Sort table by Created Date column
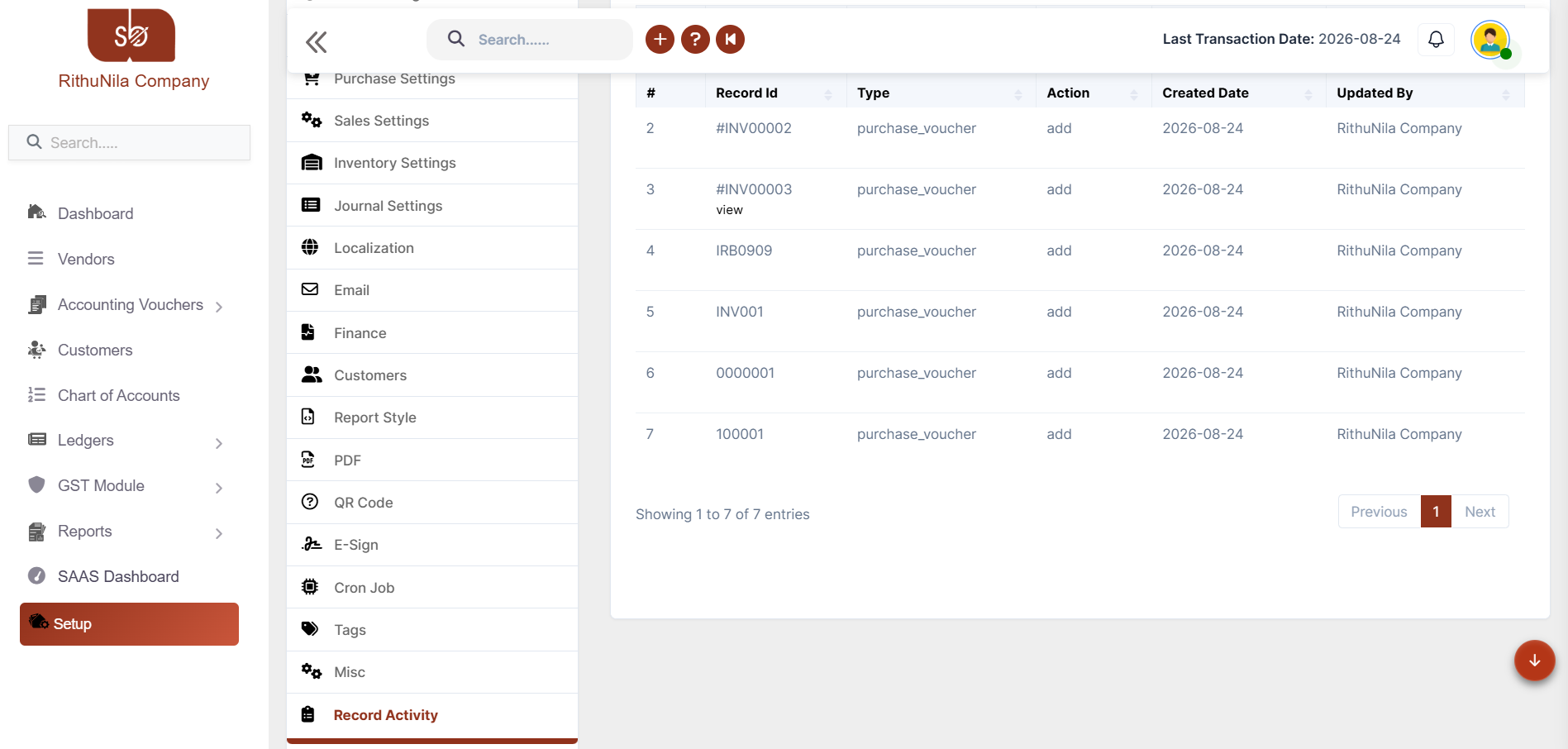The width and height of the screenshot is (1568, 749). click(1238, 93)
